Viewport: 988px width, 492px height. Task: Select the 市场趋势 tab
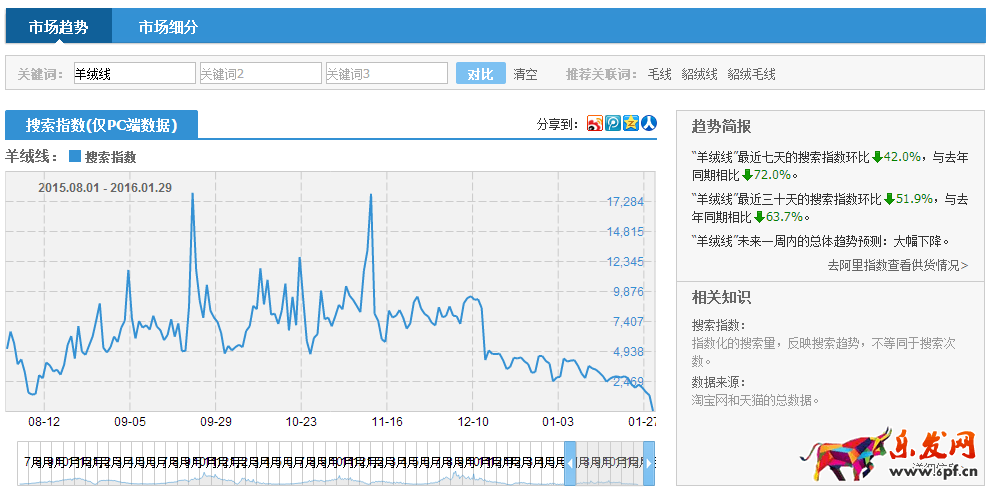58,27
